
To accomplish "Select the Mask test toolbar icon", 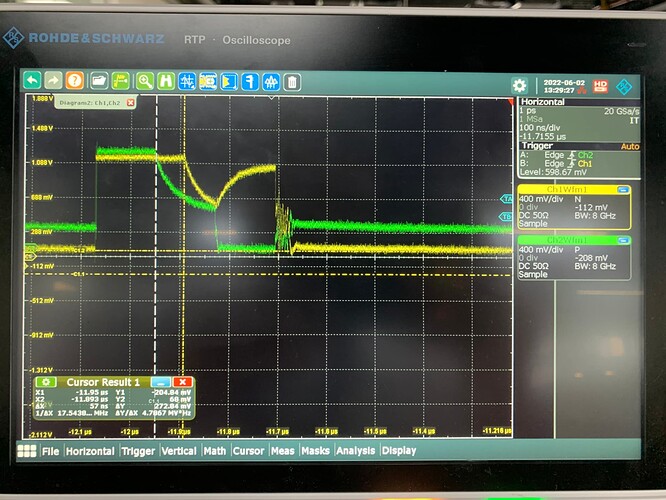I will (229, 82).
